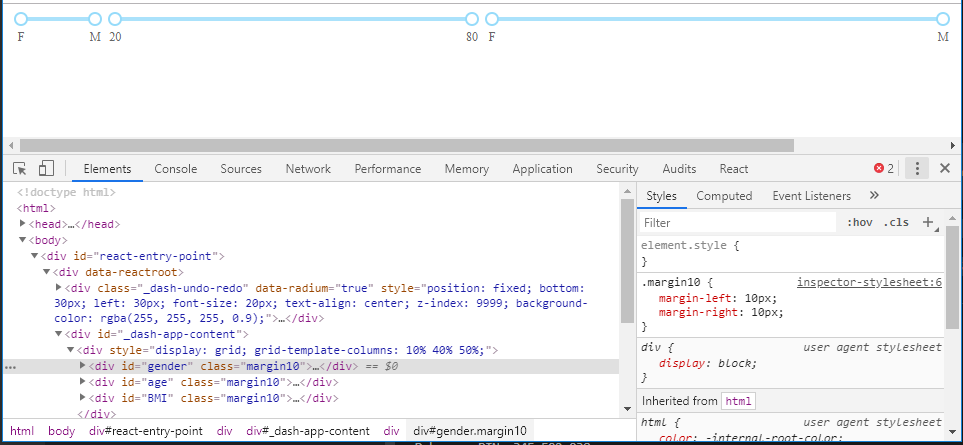Select the Styles sub-tab
The width and height of the screenshot is (963, 445).
[x=661, y=196]
